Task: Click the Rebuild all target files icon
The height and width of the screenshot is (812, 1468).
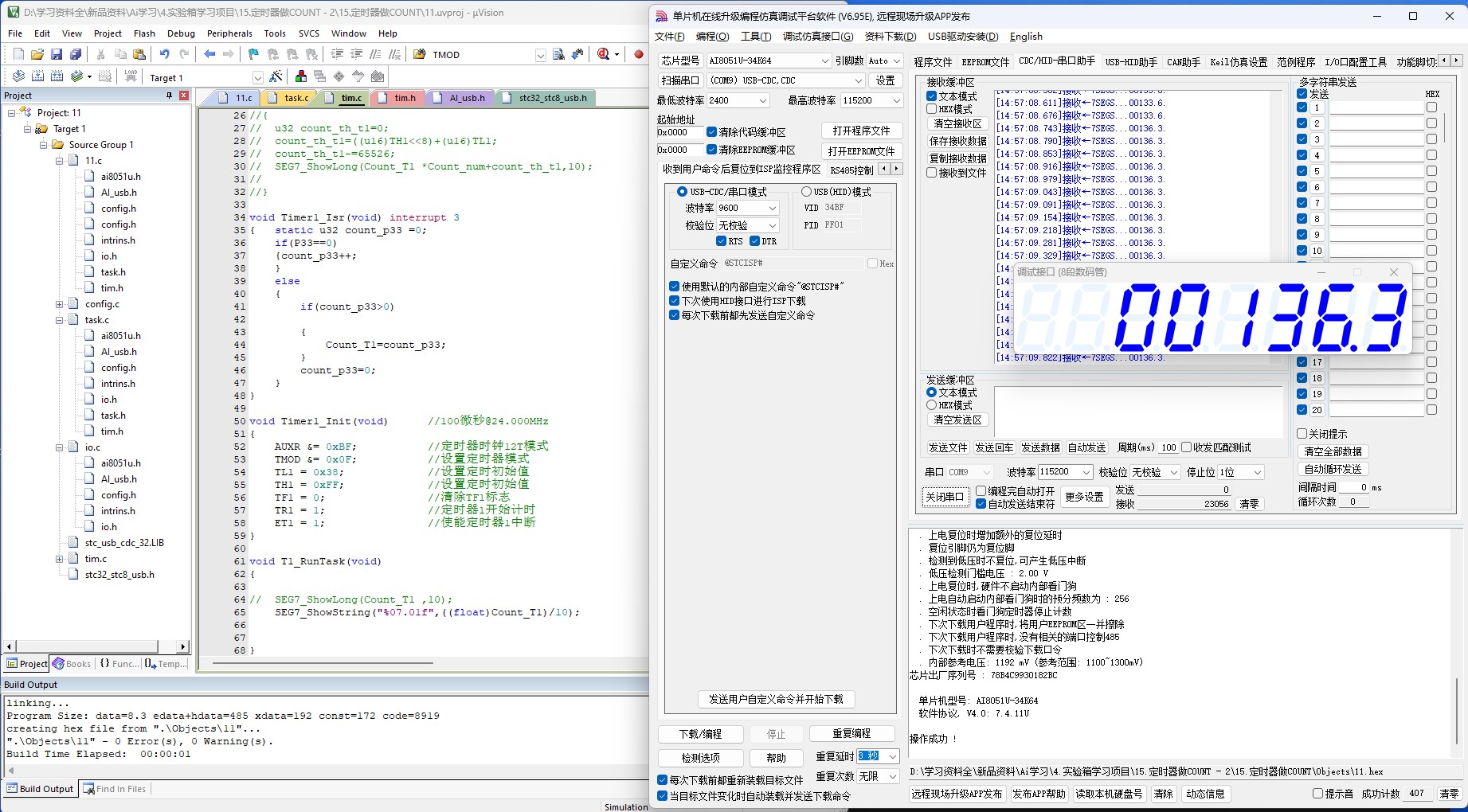Action: (x=57, y=76)
